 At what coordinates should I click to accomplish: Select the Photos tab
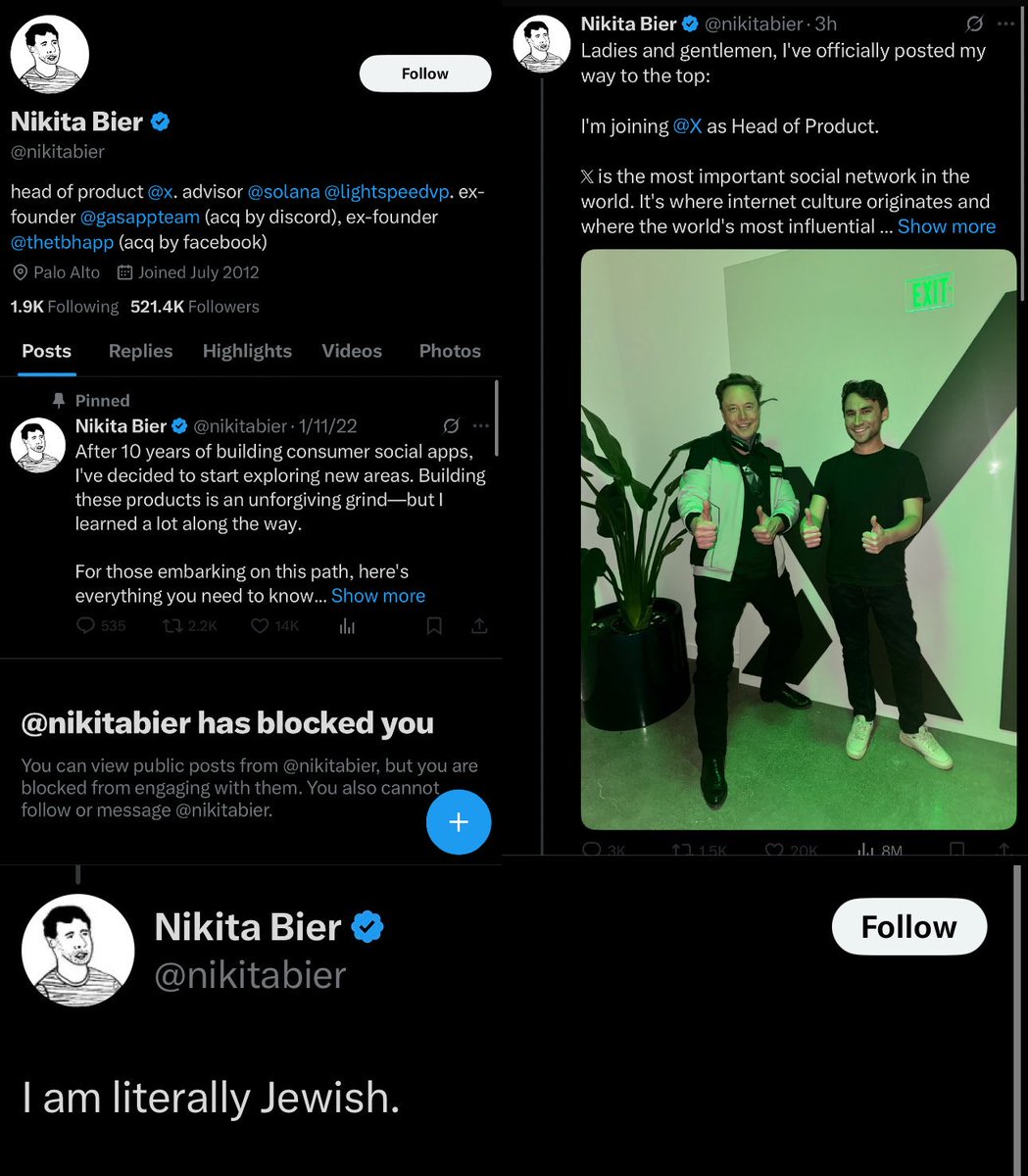tap(450, 351)
